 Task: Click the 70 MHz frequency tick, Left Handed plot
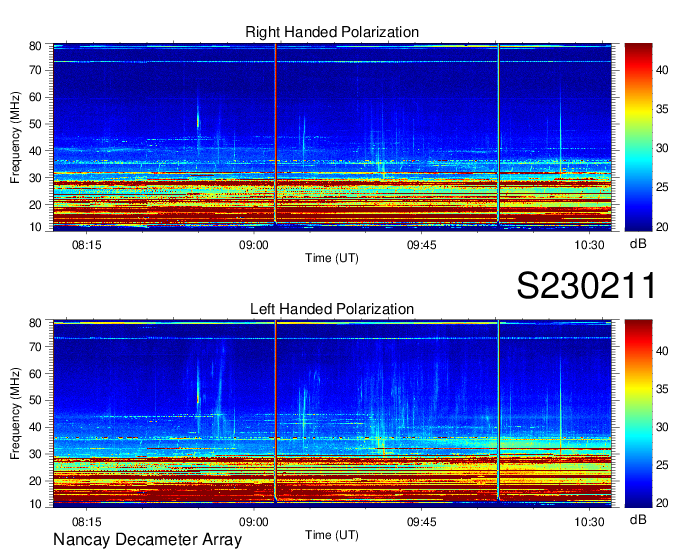(35, 347)
